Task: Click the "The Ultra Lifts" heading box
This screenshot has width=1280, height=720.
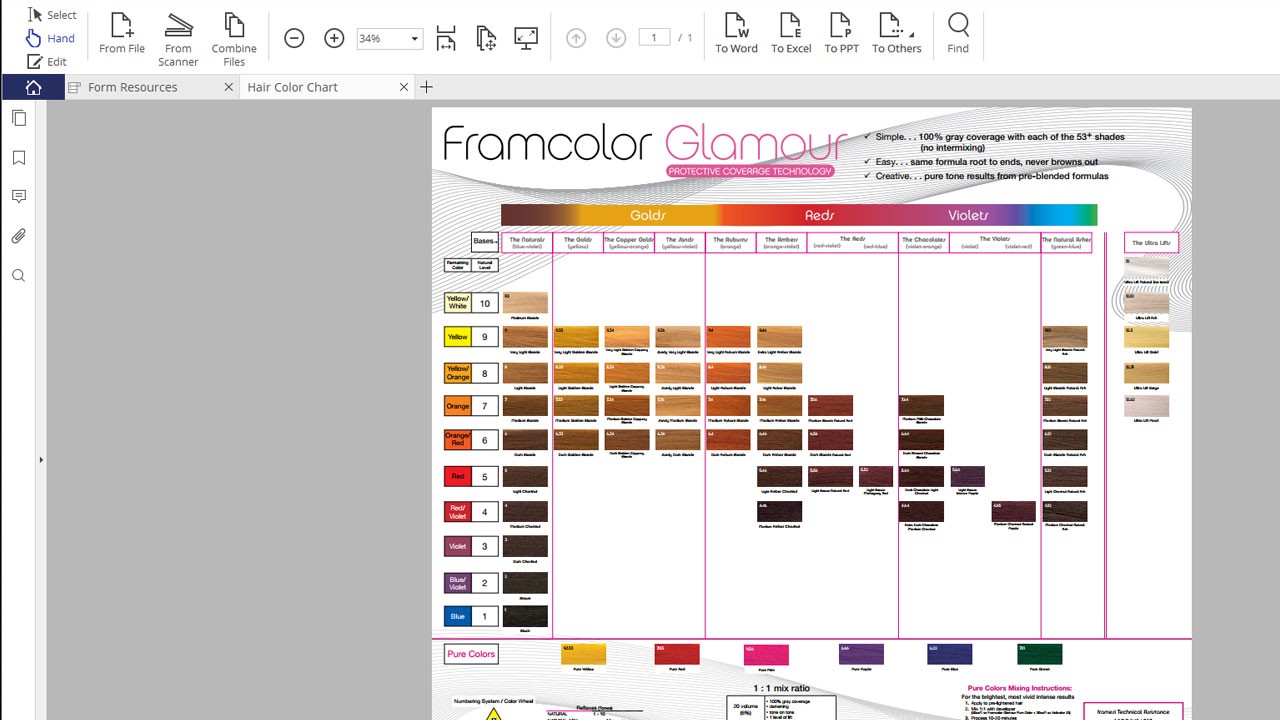Action: tap(1151, 243)
